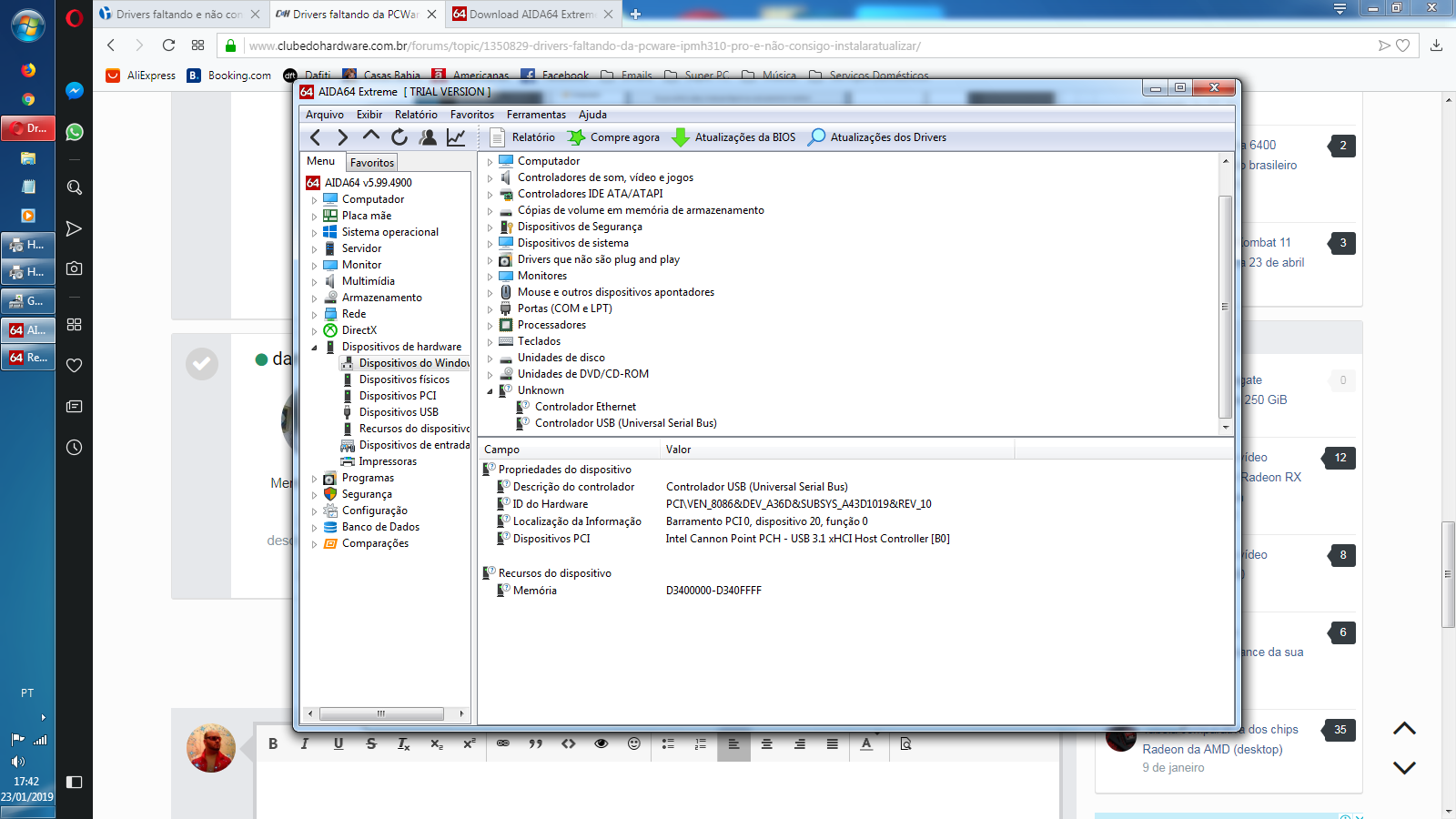
Task: Switch to the Favoritos tab
Action: tap(372, 162)
